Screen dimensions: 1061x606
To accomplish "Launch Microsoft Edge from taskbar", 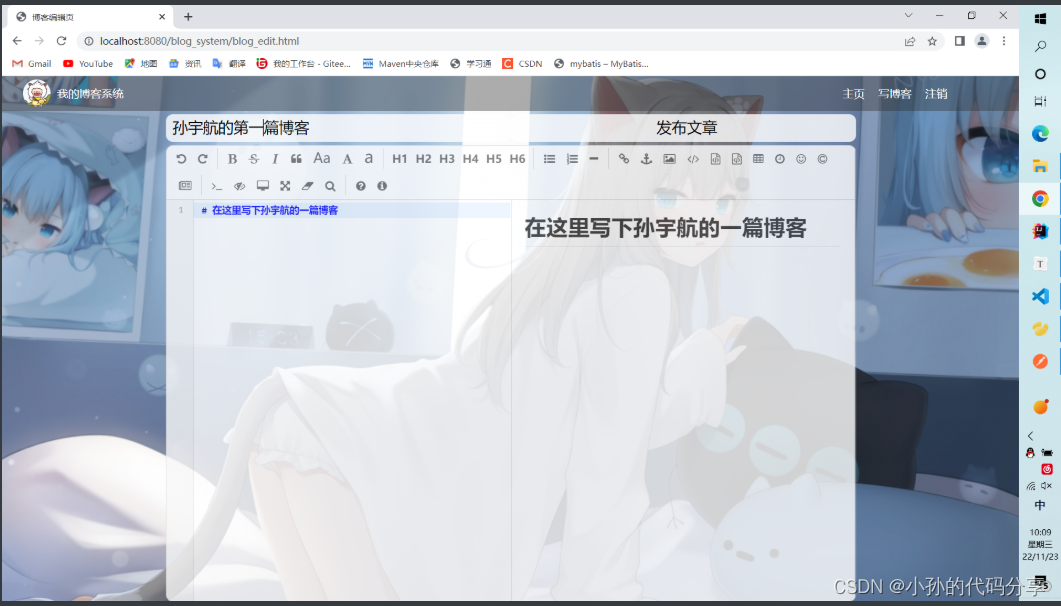I will 1041,133.
